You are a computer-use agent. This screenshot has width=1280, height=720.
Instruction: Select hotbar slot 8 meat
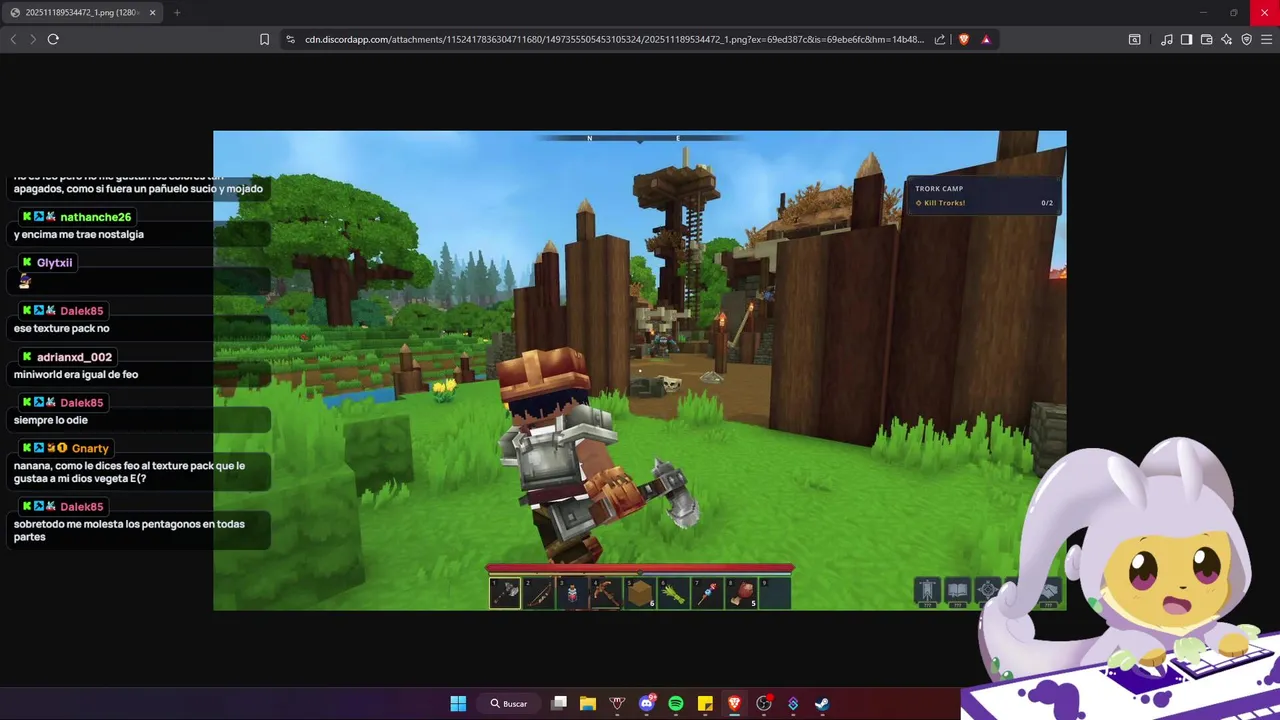(742, 593)
